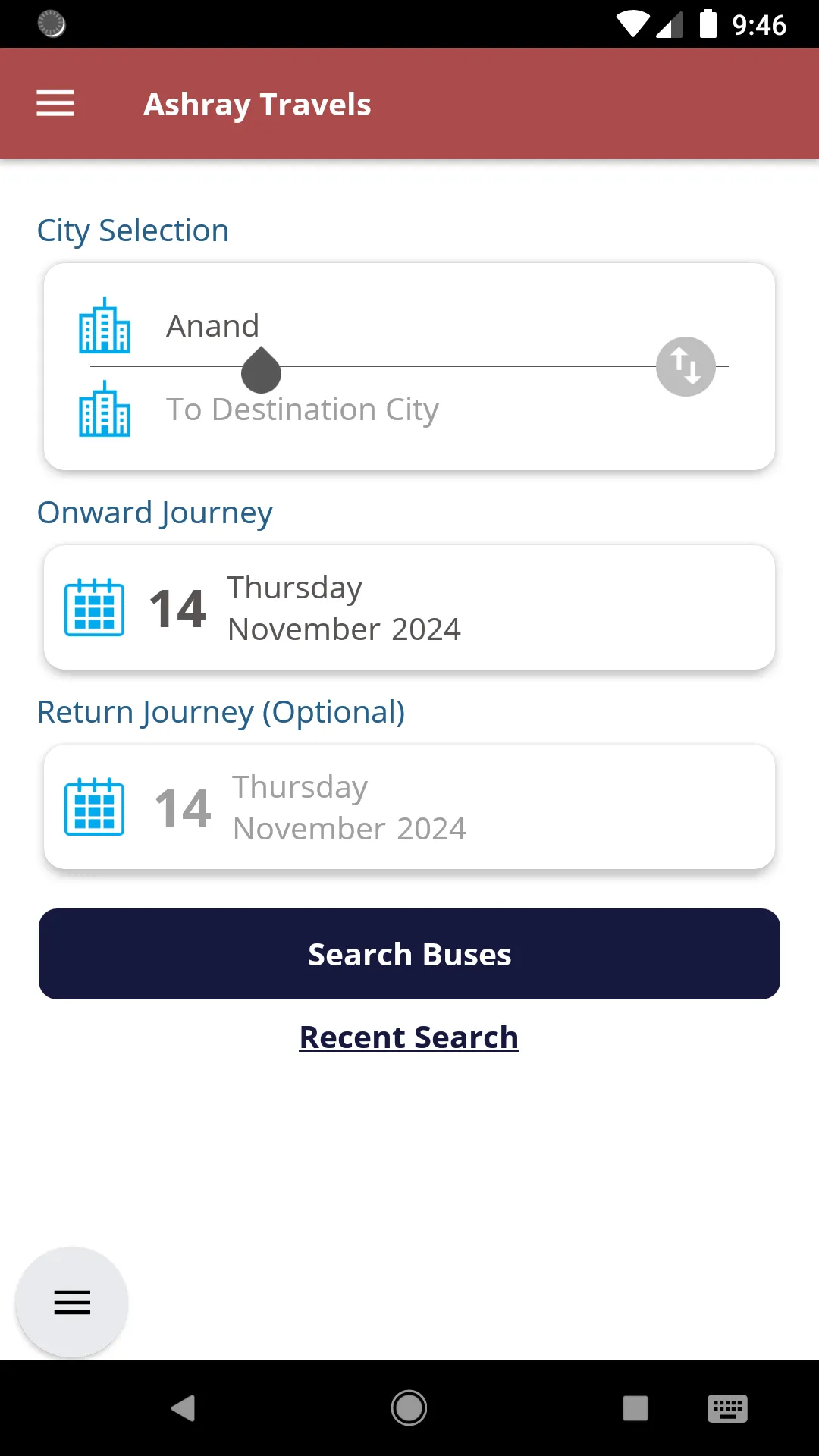Select the Anand source city field
The height and width of the screenshot is (1456, 819).
click(x=394, y=326)
